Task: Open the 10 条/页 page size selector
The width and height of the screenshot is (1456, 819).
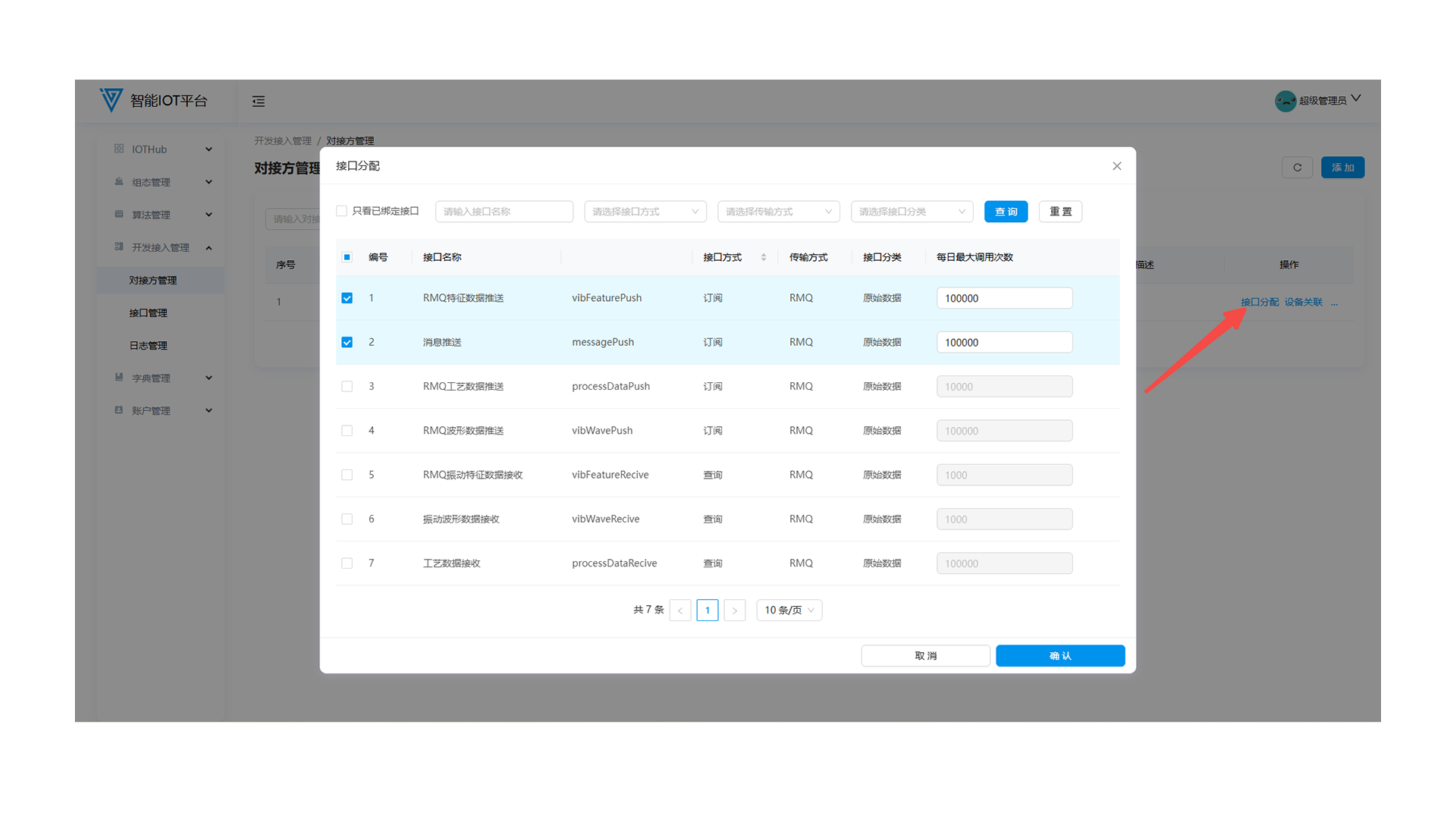Action: [789, 610]
